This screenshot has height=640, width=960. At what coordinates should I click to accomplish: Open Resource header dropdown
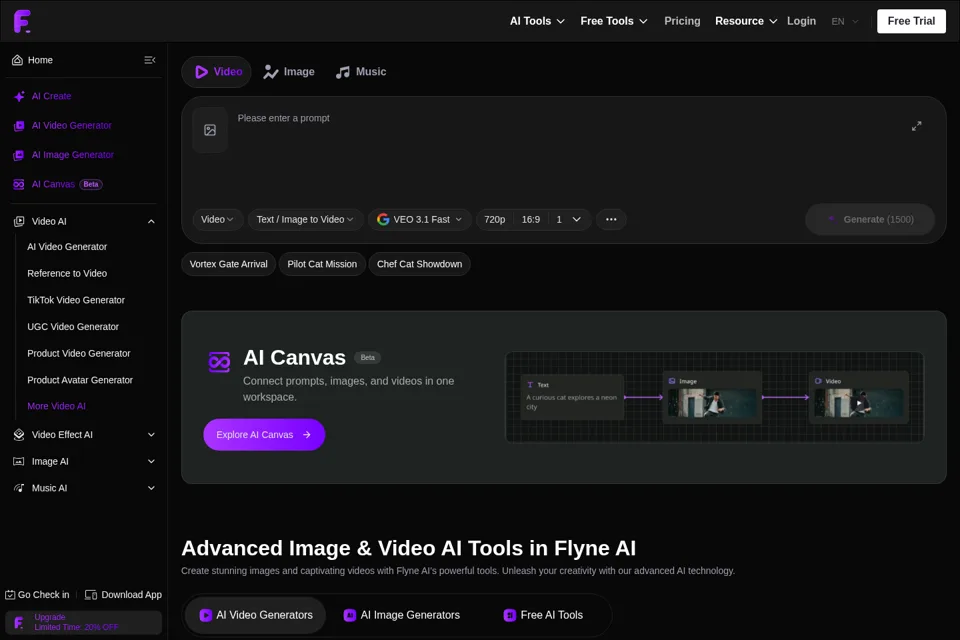(746, 21)
